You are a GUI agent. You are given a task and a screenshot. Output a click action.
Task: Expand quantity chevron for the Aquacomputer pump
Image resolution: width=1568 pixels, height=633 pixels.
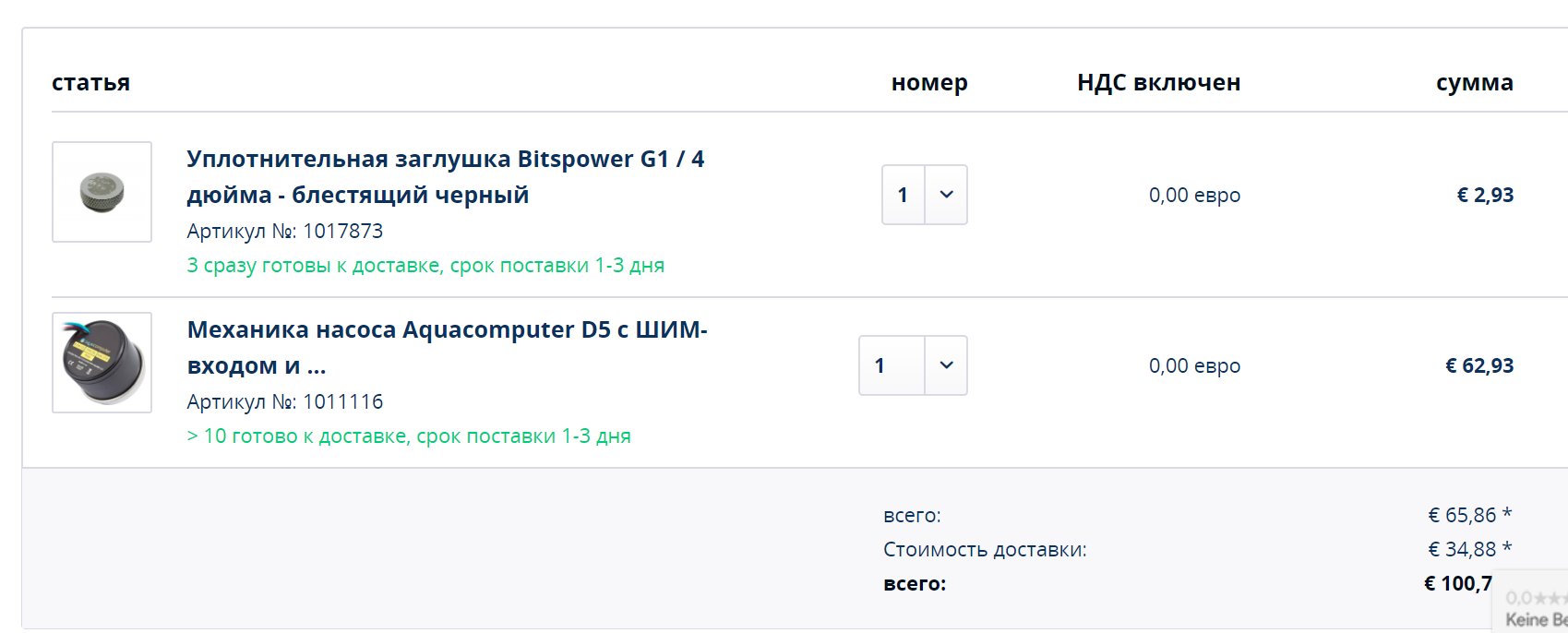[946, 365]
